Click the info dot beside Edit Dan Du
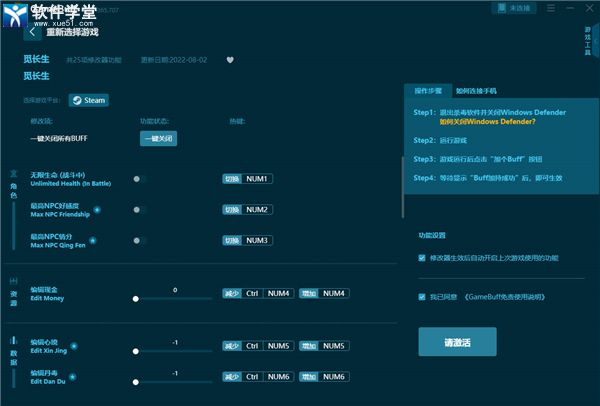Image resolution: width=600 pixels, height=406 pixels. coord(73,378)
